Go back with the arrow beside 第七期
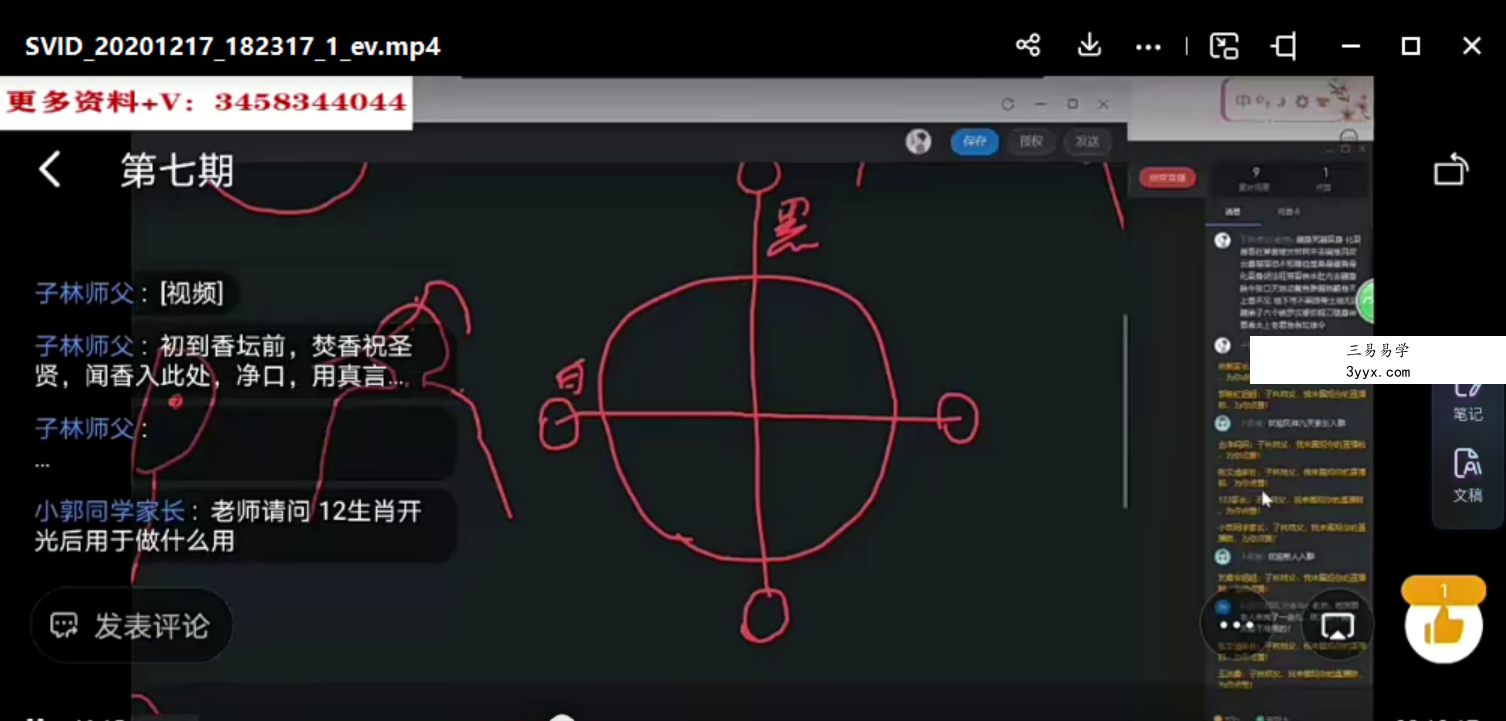Image resolution: width=1506 pixels, height=721 pixels. tap(50, 169)
